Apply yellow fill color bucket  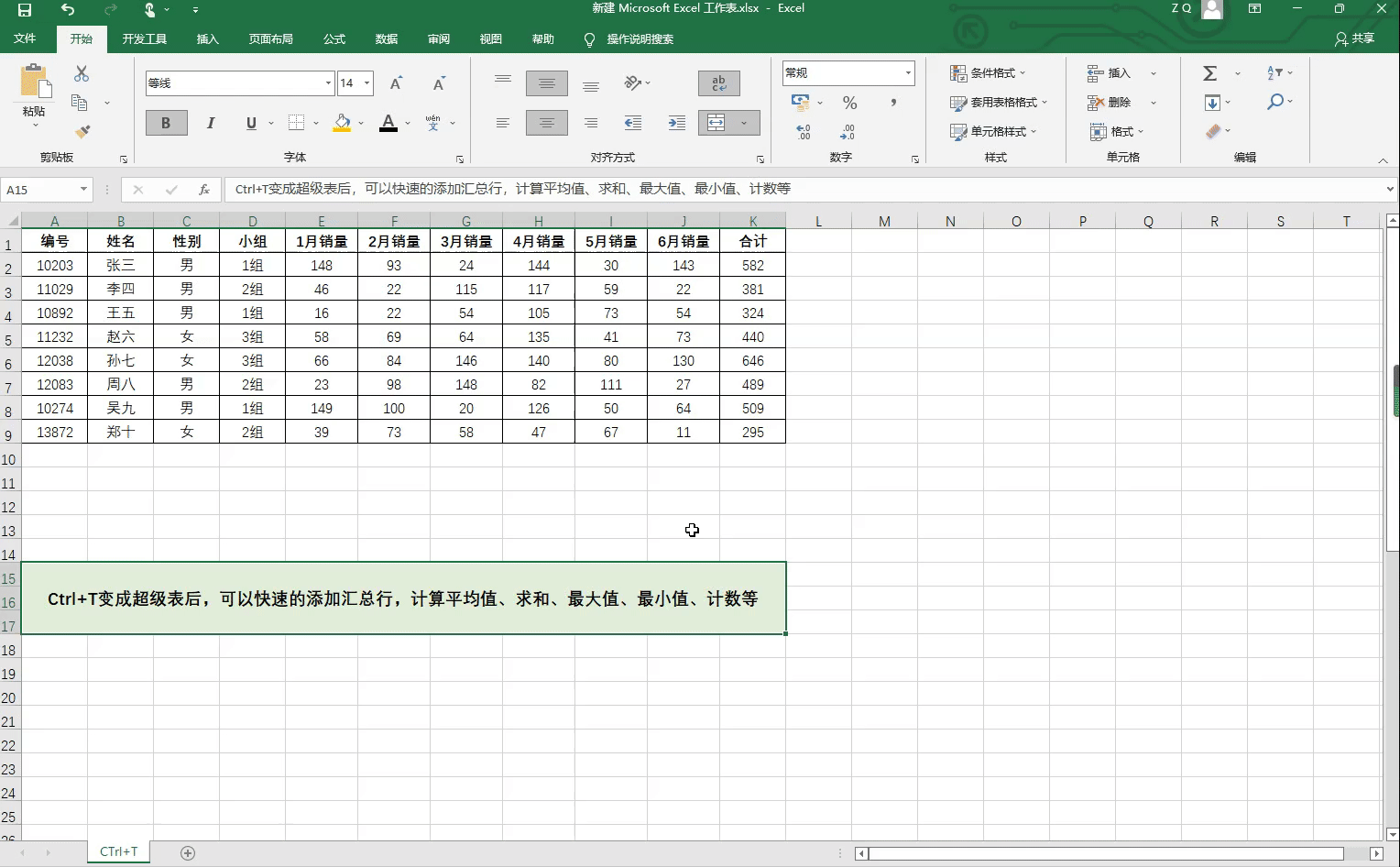click(x=342, y=123)
